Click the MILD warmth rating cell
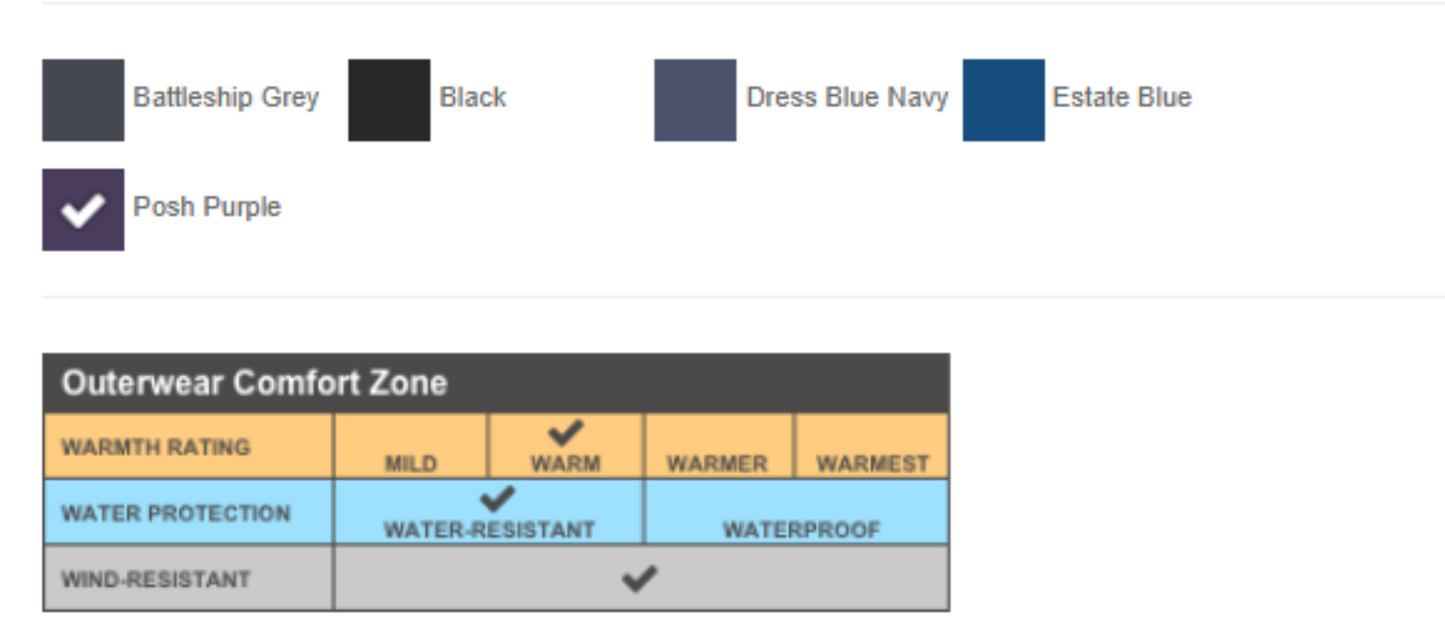 pyautogui.click(x=411, y=448)
